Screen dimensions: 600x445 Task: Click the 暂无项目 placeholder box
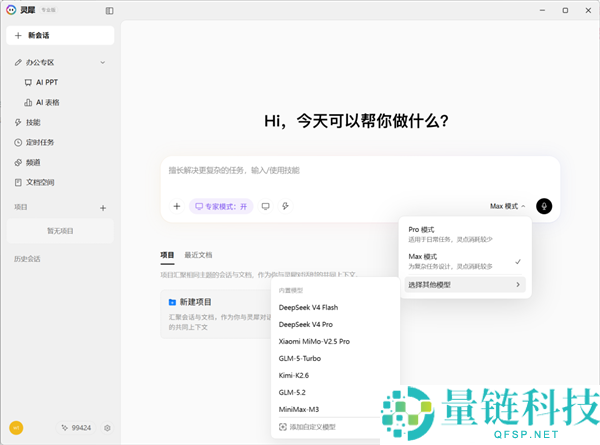(x=60, y=231)
